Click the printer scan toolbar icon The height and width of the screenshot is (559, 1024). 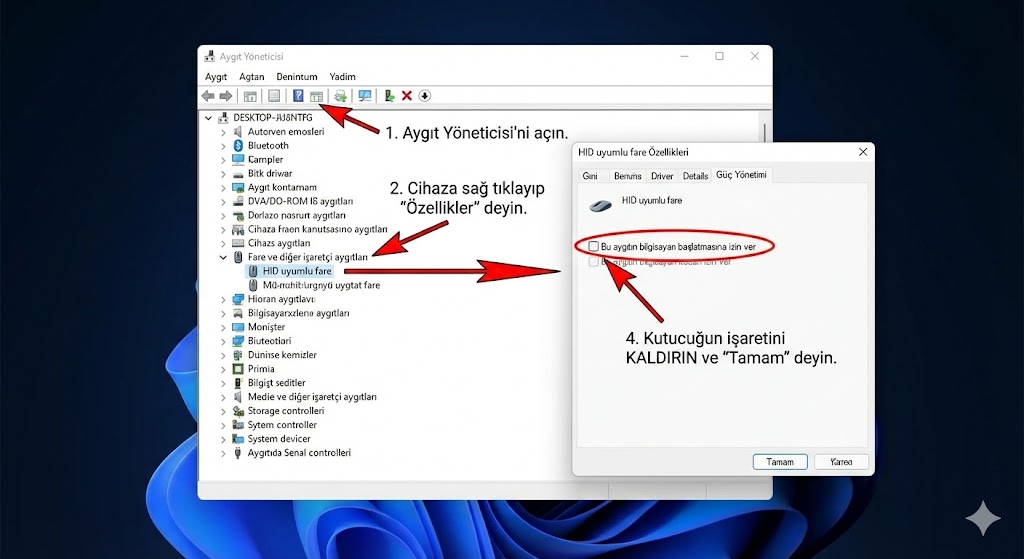(340, 96)
